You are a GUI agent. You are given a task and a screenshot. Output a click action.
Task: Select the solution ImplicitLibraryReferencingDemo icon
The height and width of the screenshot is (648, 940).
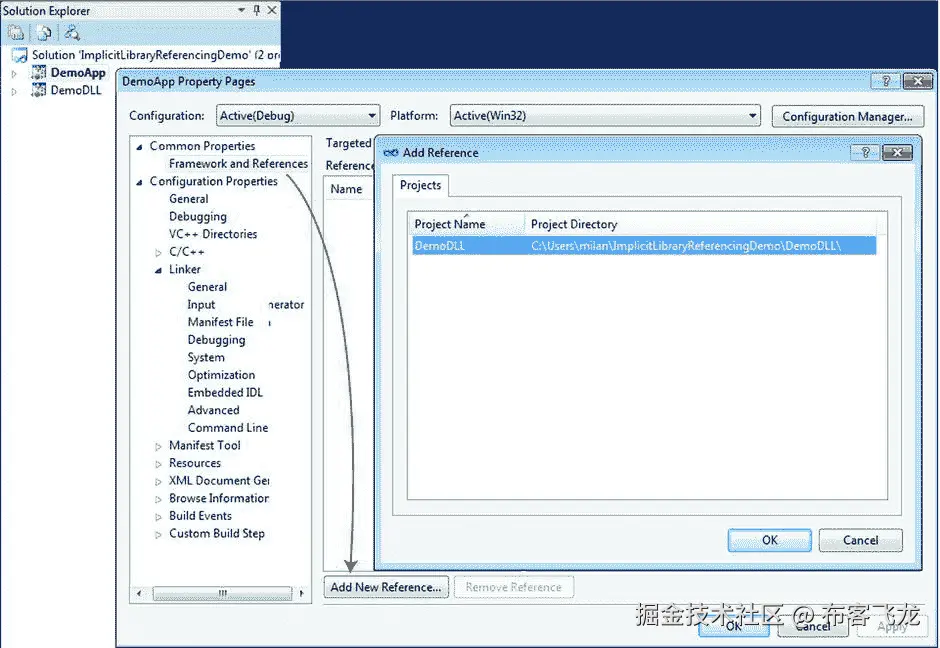click(20, 55)
